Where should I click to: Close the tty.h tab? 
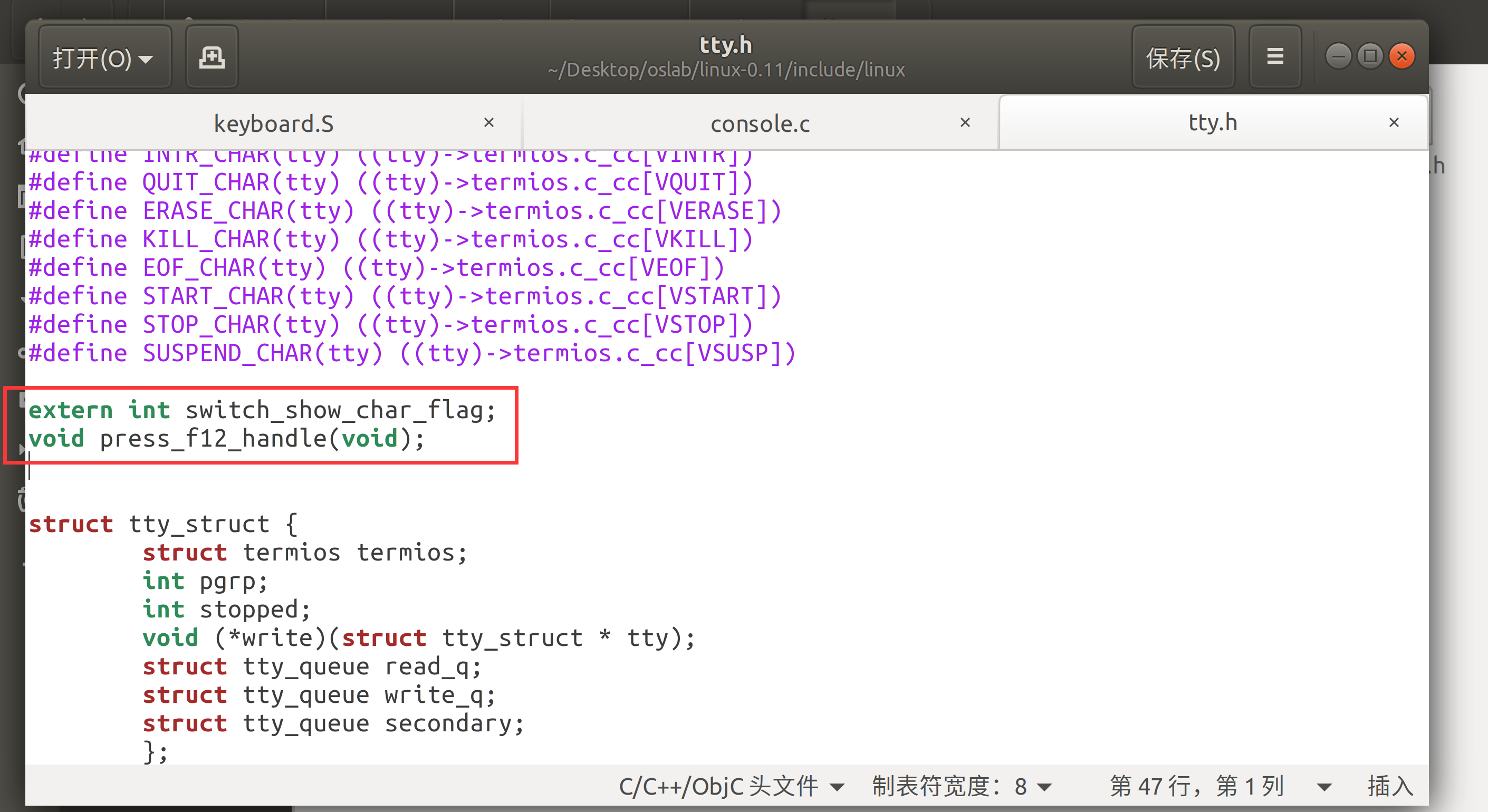point(1394,122)
